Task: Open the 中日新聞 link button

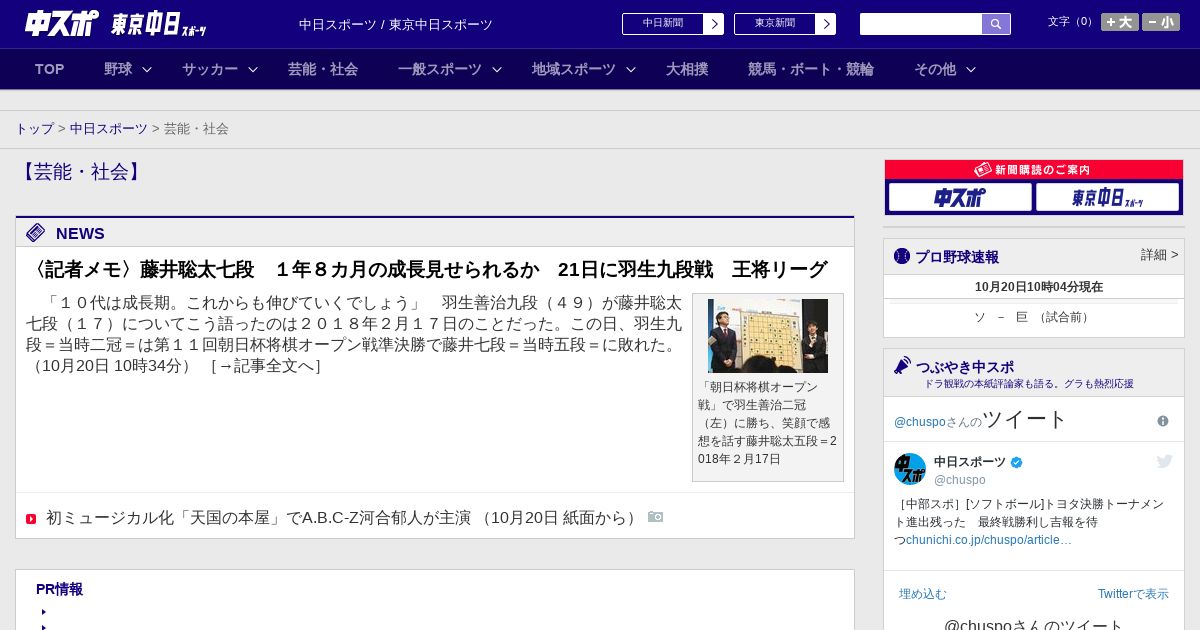Action: pyautogui.click(x=663, y=24)
